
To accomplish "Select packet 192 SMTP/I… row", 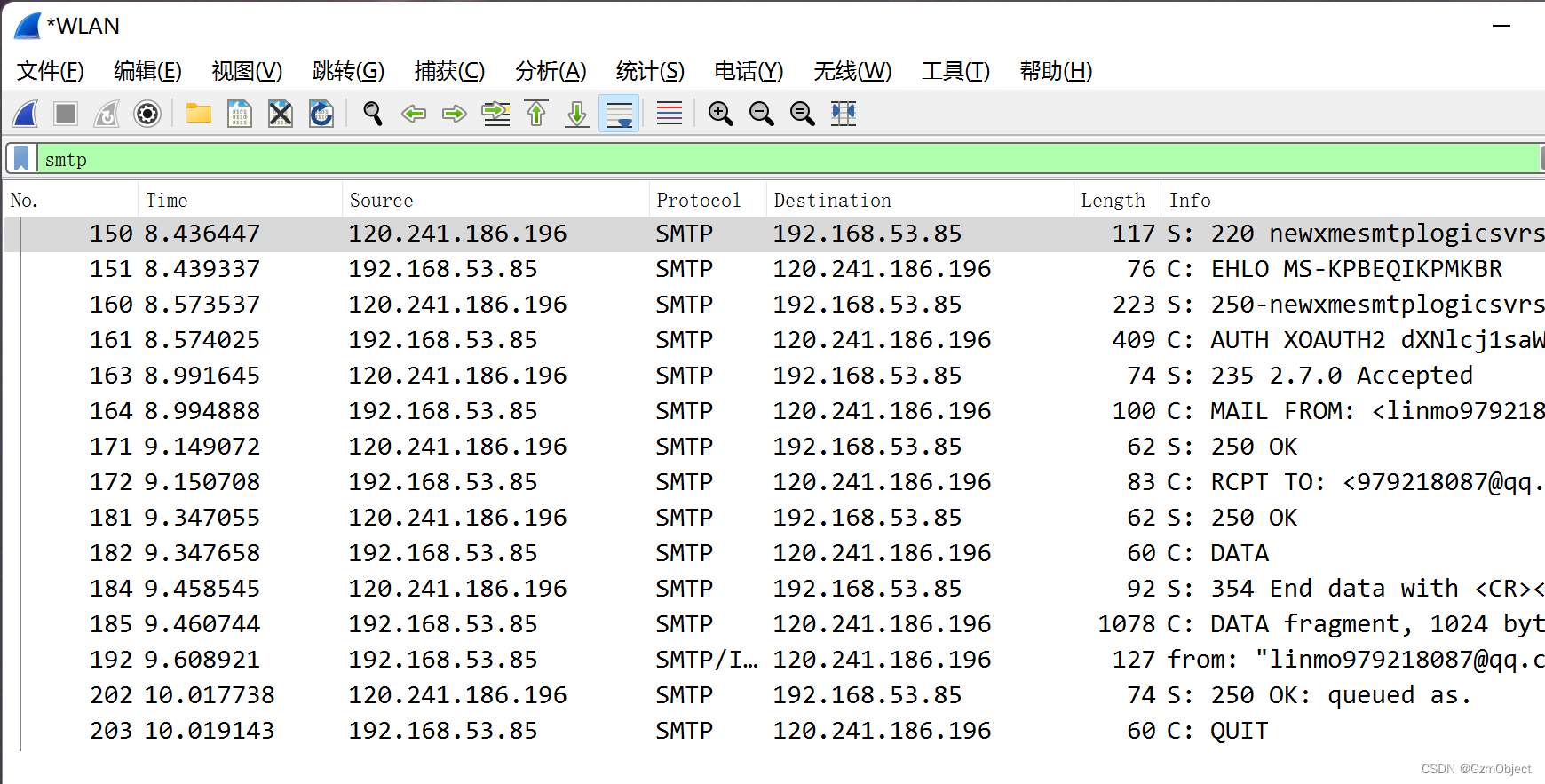I will click(773, 660).
